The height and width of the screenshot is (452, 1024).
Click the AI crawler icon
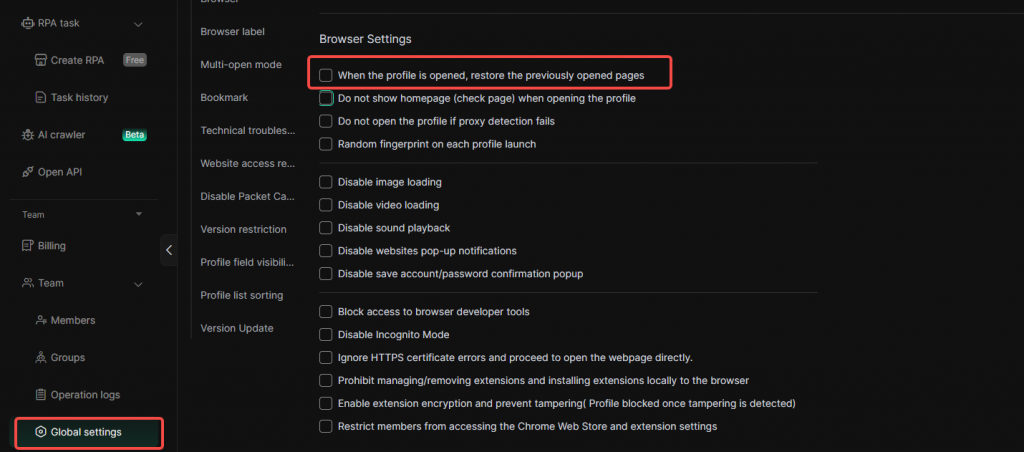click(28, 134)
